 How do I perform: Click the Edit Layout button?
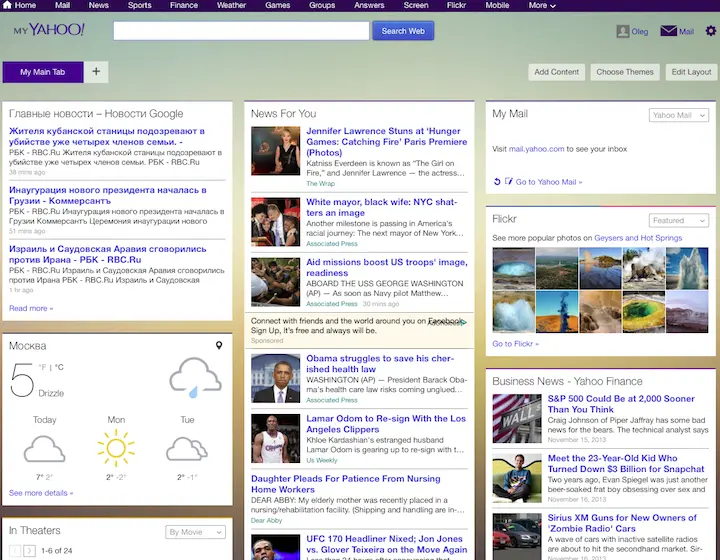691,72
